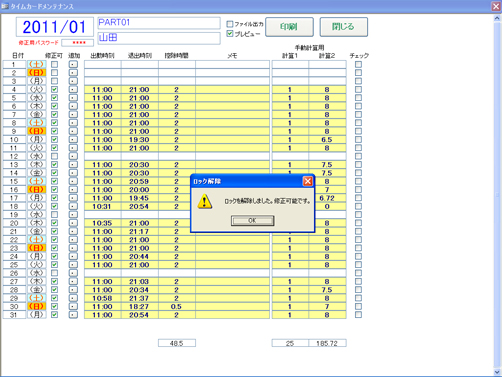Click the app icon in title bar
Viewport: 502px width, 377px height.
click(x=5, y=6)
